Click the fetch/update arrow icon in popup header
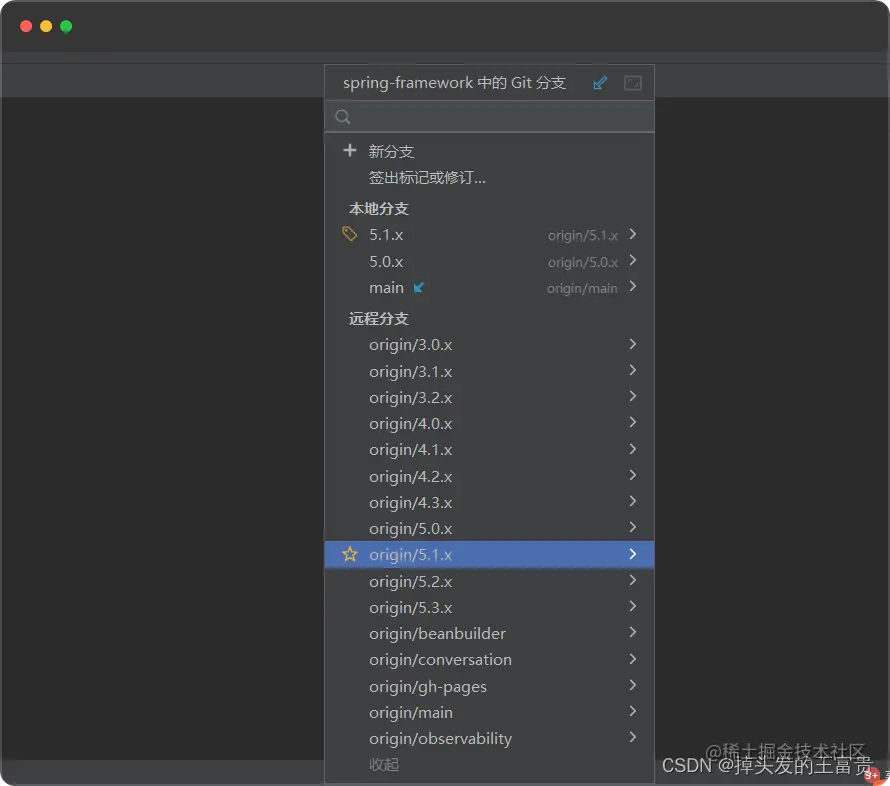The width and height of the screenshot is (890, 786). (x=600, y=83)
